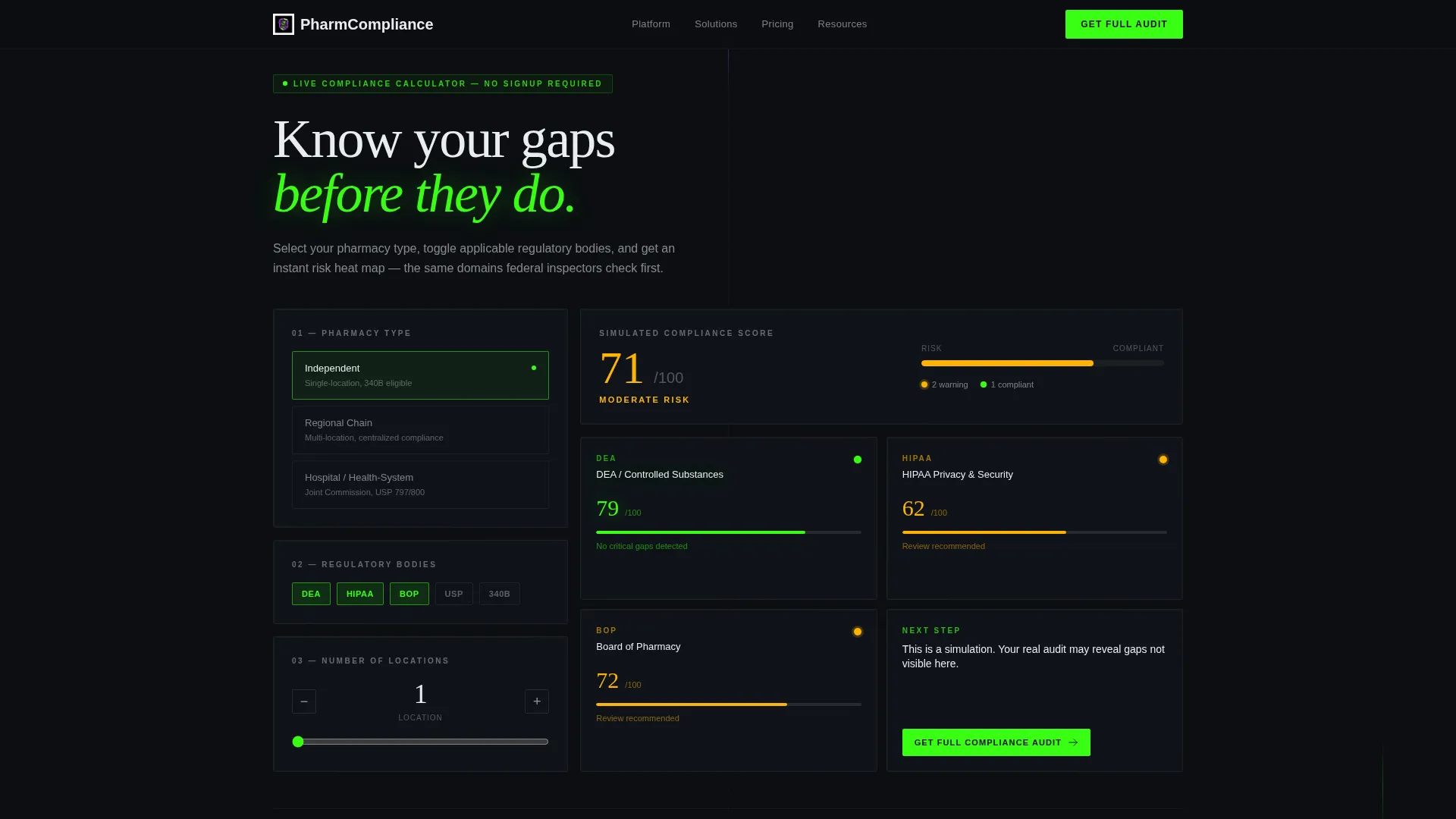The image size is (1456, 819).
Task: Select the Regional Chain pharmacy type
Action: [420, 430]
